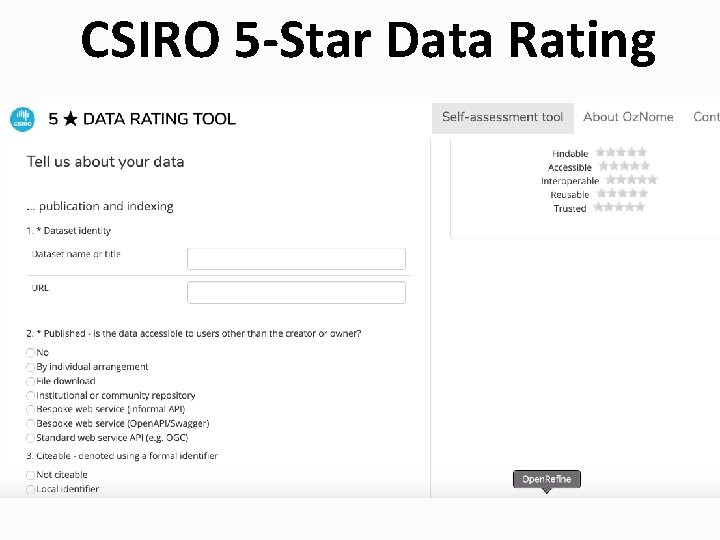Click the 'Tell us about your data' heading
The image size is (720, 540).
pos(105,162)
